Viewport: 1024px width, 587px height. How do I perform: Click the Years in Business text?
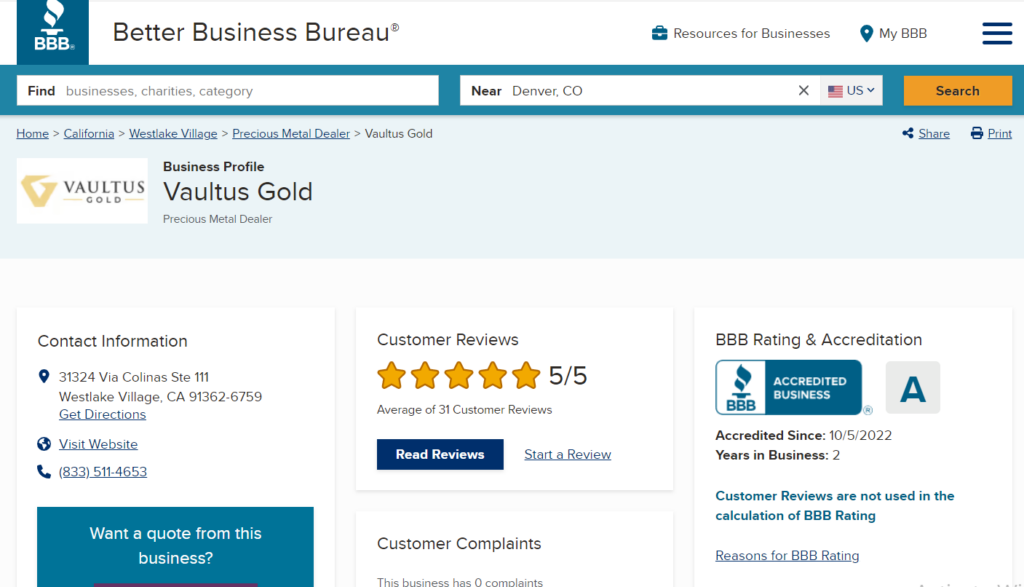778,455
